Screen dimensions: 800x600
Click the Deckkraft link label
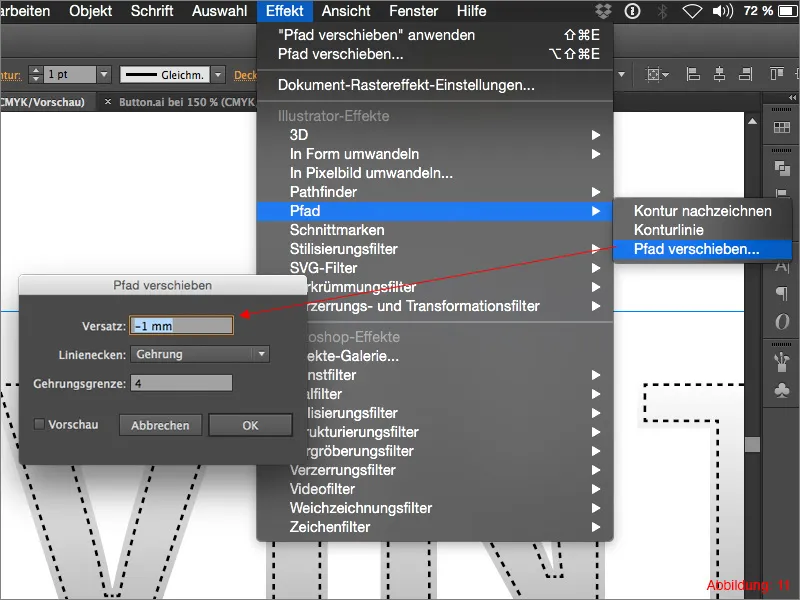tap(245, 75)
